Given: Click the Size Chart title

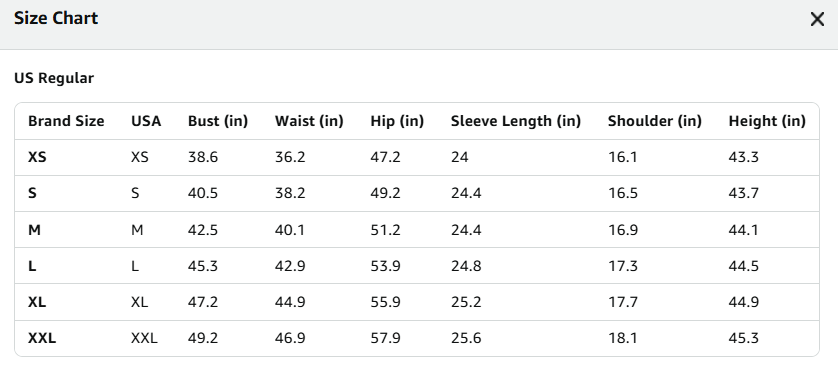Looking at the screenshot, I should (56, 18).
